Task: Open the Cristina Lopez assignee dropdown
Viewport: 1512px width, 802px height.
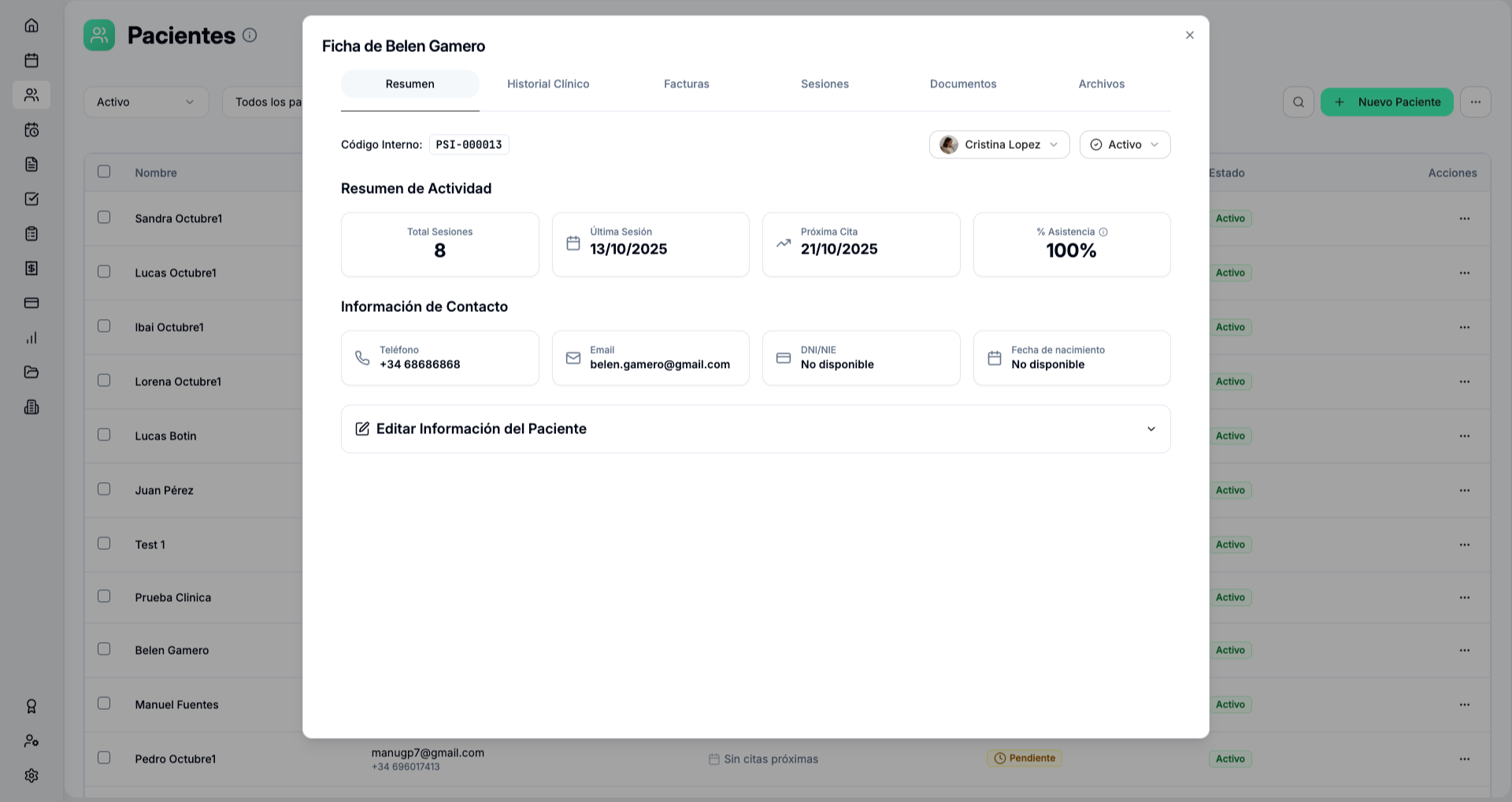Action: click(999, 144)
